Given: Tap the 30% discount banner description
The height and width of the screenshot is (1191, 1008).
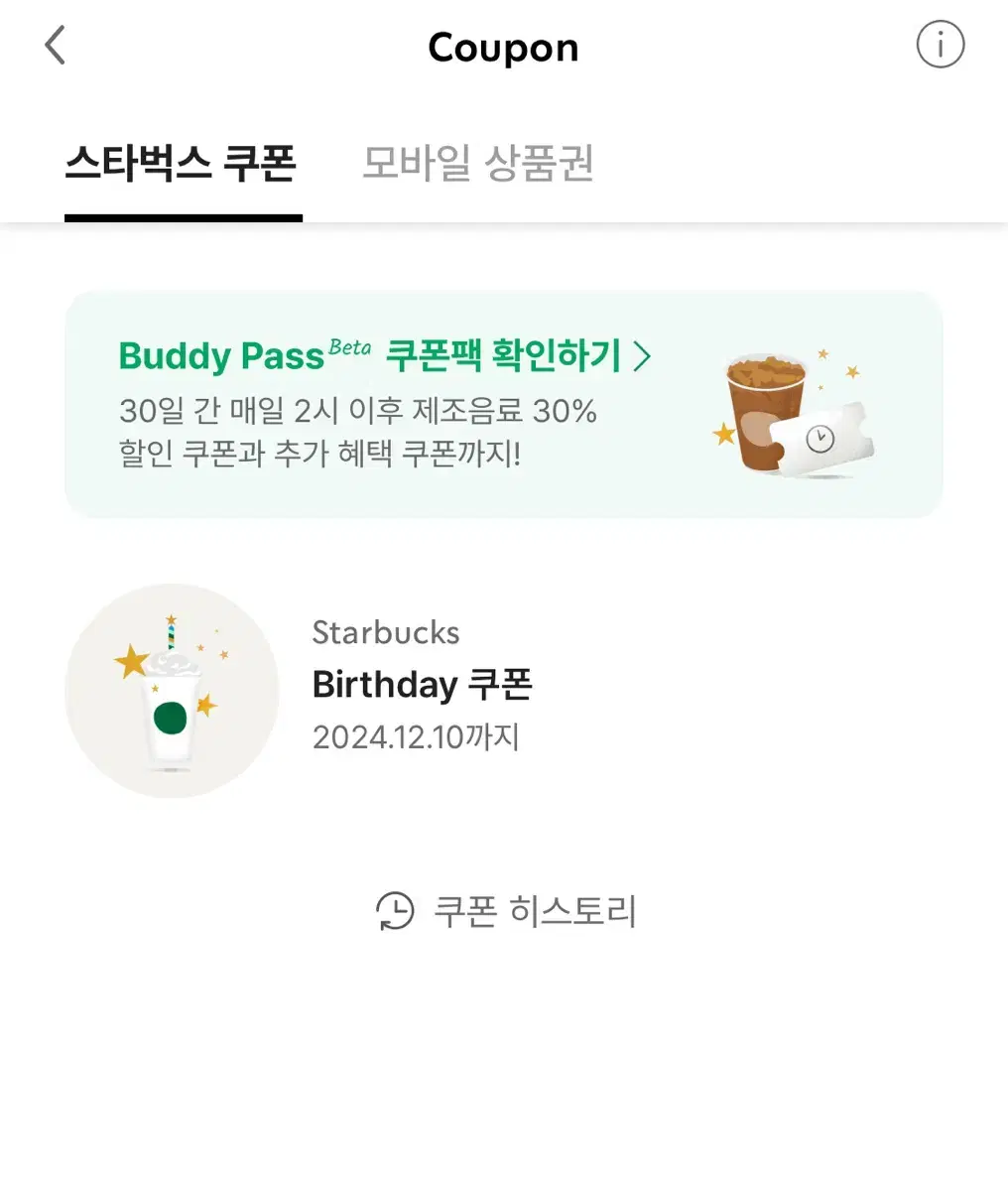Looking at the screenshot, I should [x=357, y=433].
